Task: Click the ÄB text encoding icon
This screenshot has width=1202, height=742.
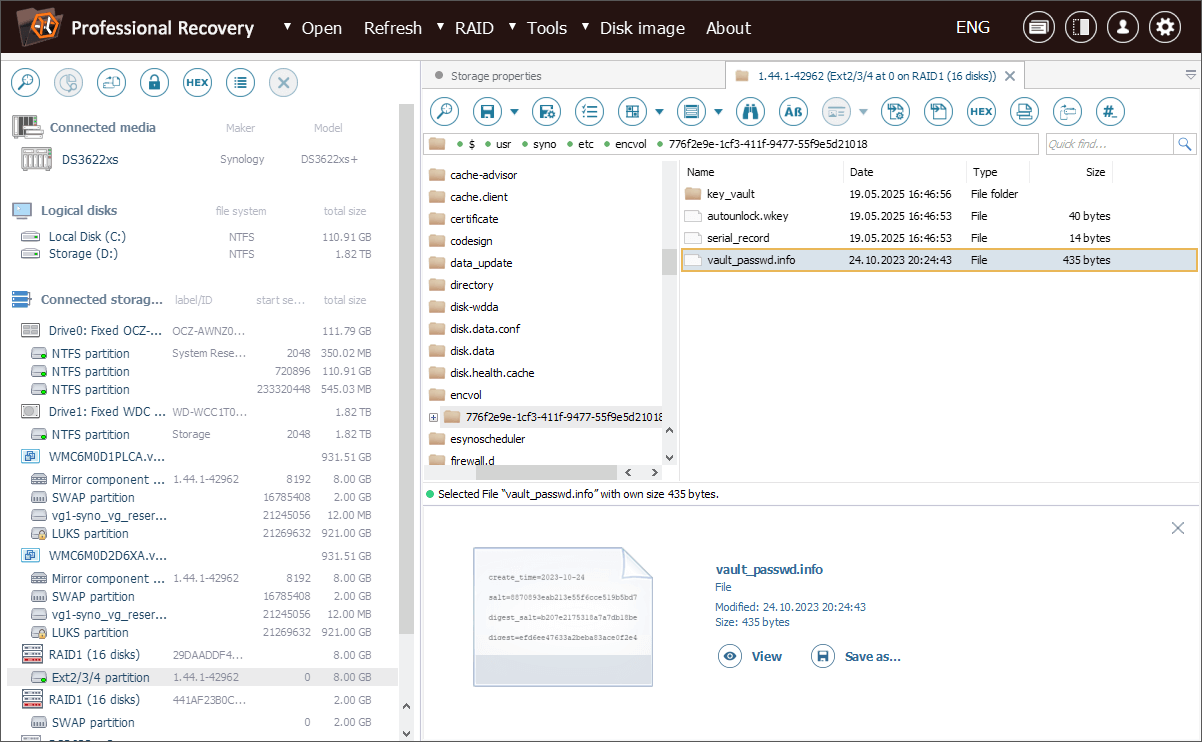Action: coord(793,111)
